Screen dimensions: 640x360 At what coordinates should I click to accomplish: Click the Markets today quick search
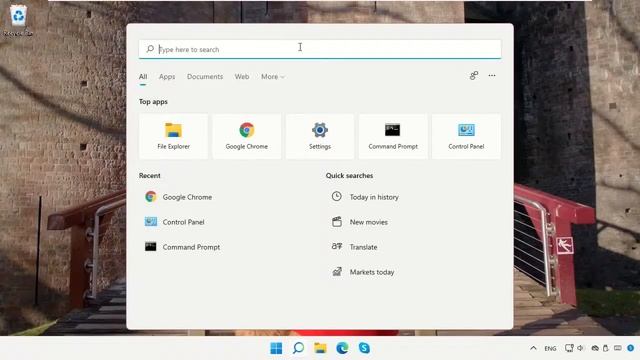point(372,272)
